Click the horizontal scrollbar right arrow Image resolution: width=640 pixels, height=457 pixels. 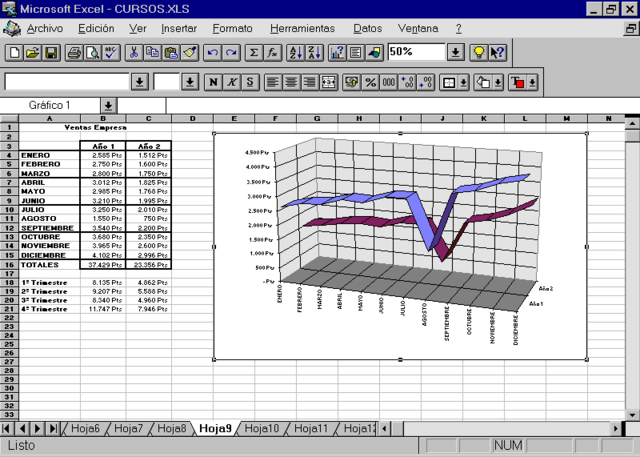tap(616, 428)
